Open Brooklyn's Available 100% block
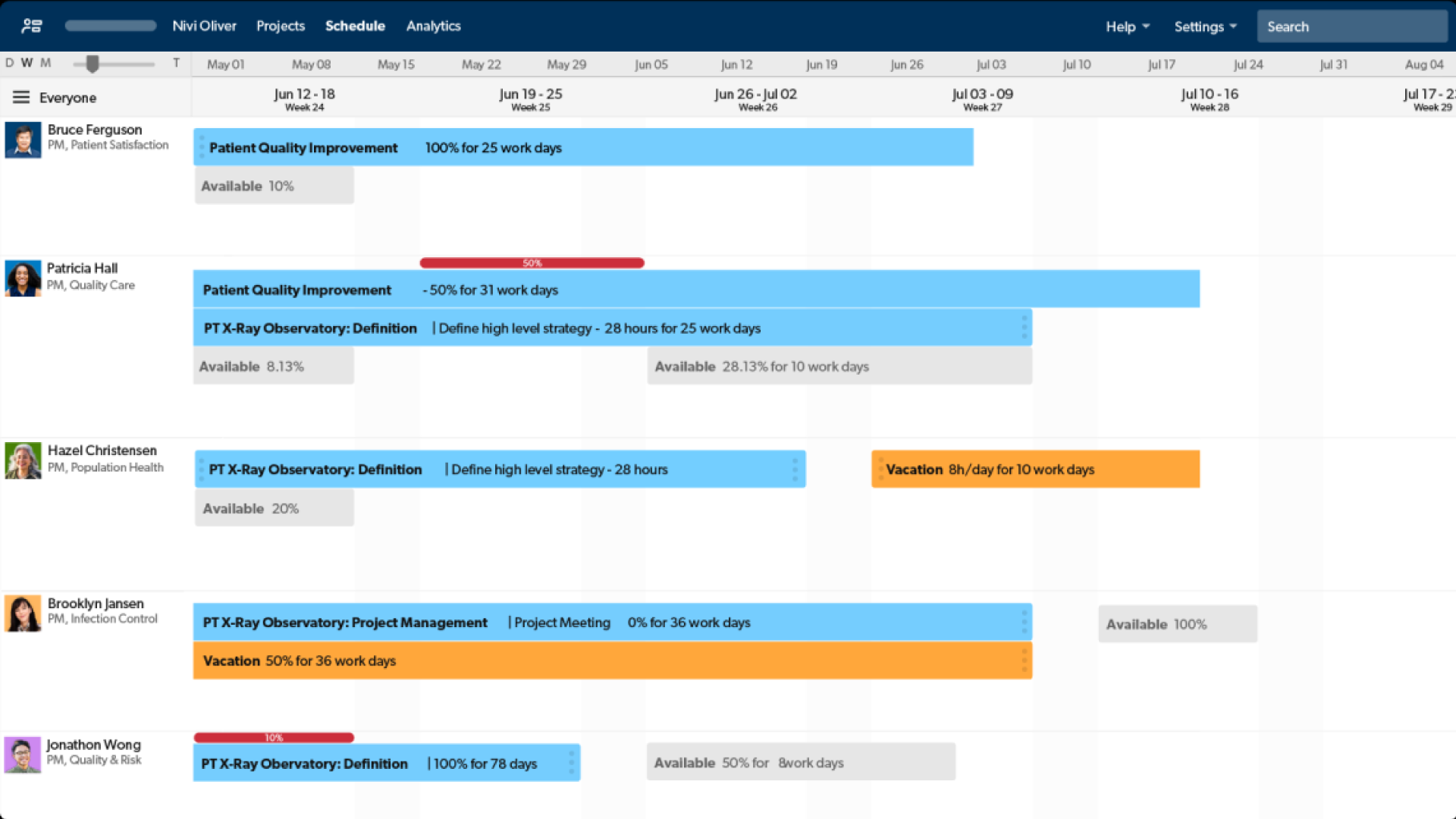Viewport: 1456px width, 819px height. click(1177, 624)
